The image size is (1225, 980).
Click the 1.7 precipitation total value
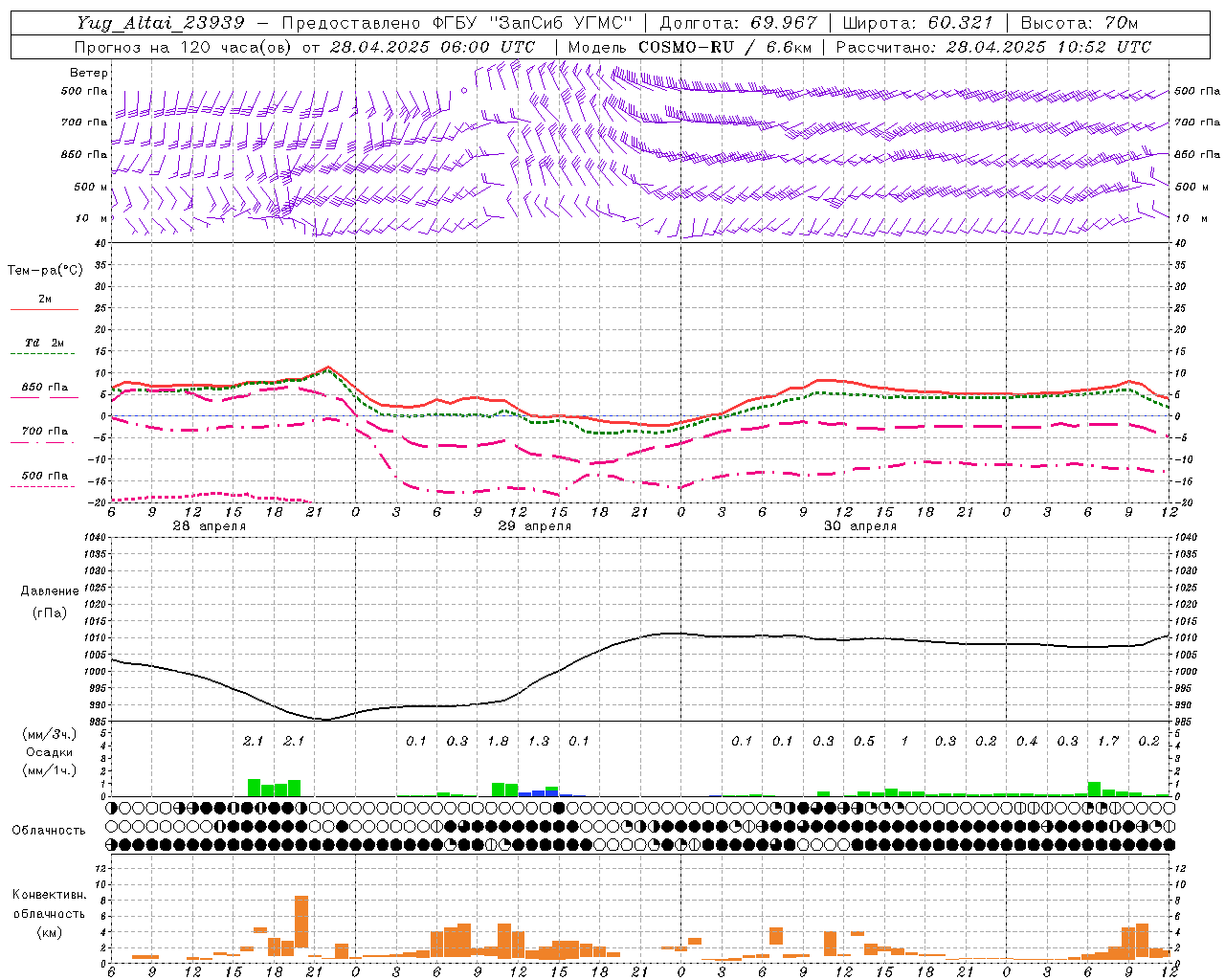pos(1108,742)
